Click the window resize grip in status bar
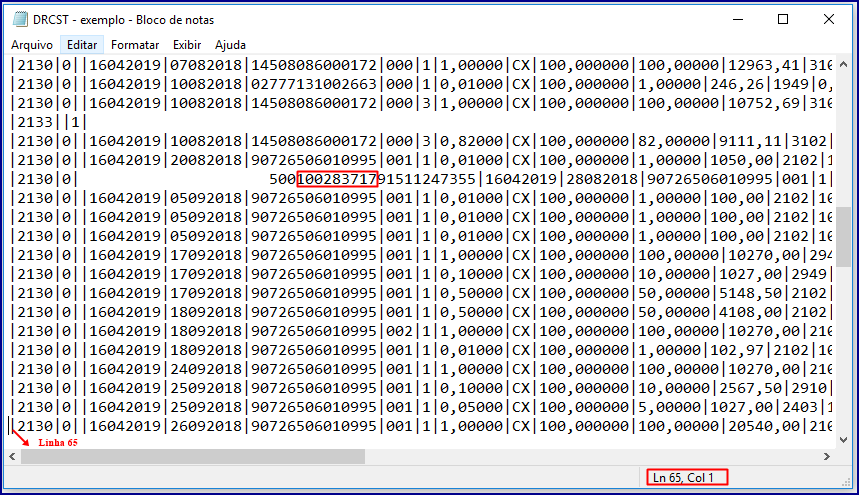 (846, 482)
